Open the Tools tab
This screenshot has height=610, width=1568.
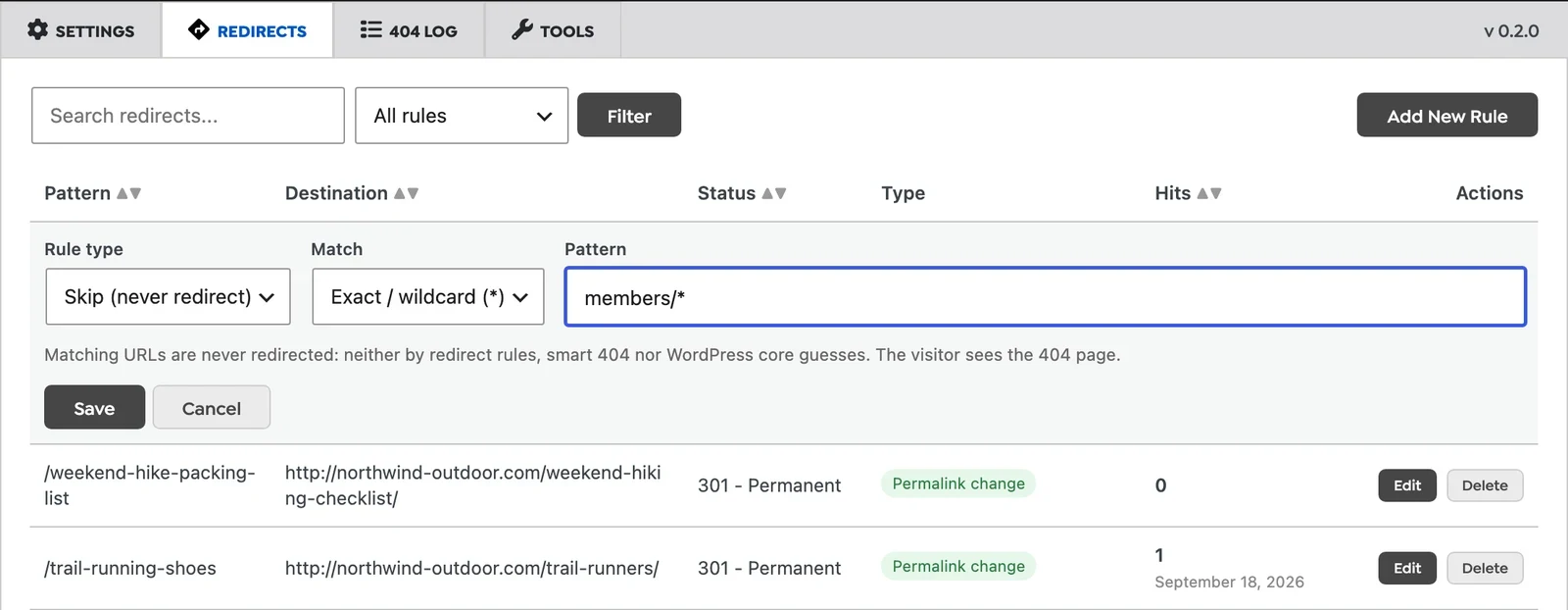click(x=553, y=29)
